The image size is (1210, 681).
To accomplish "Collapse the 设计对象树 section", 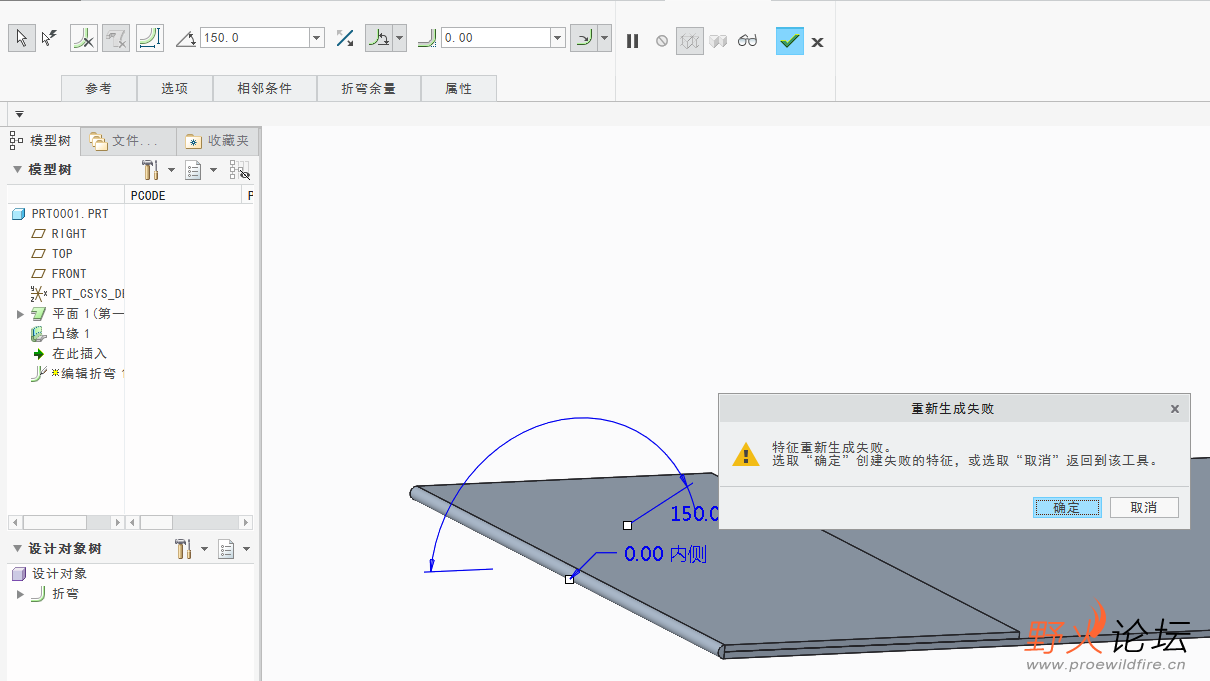I will click(17, 549).
